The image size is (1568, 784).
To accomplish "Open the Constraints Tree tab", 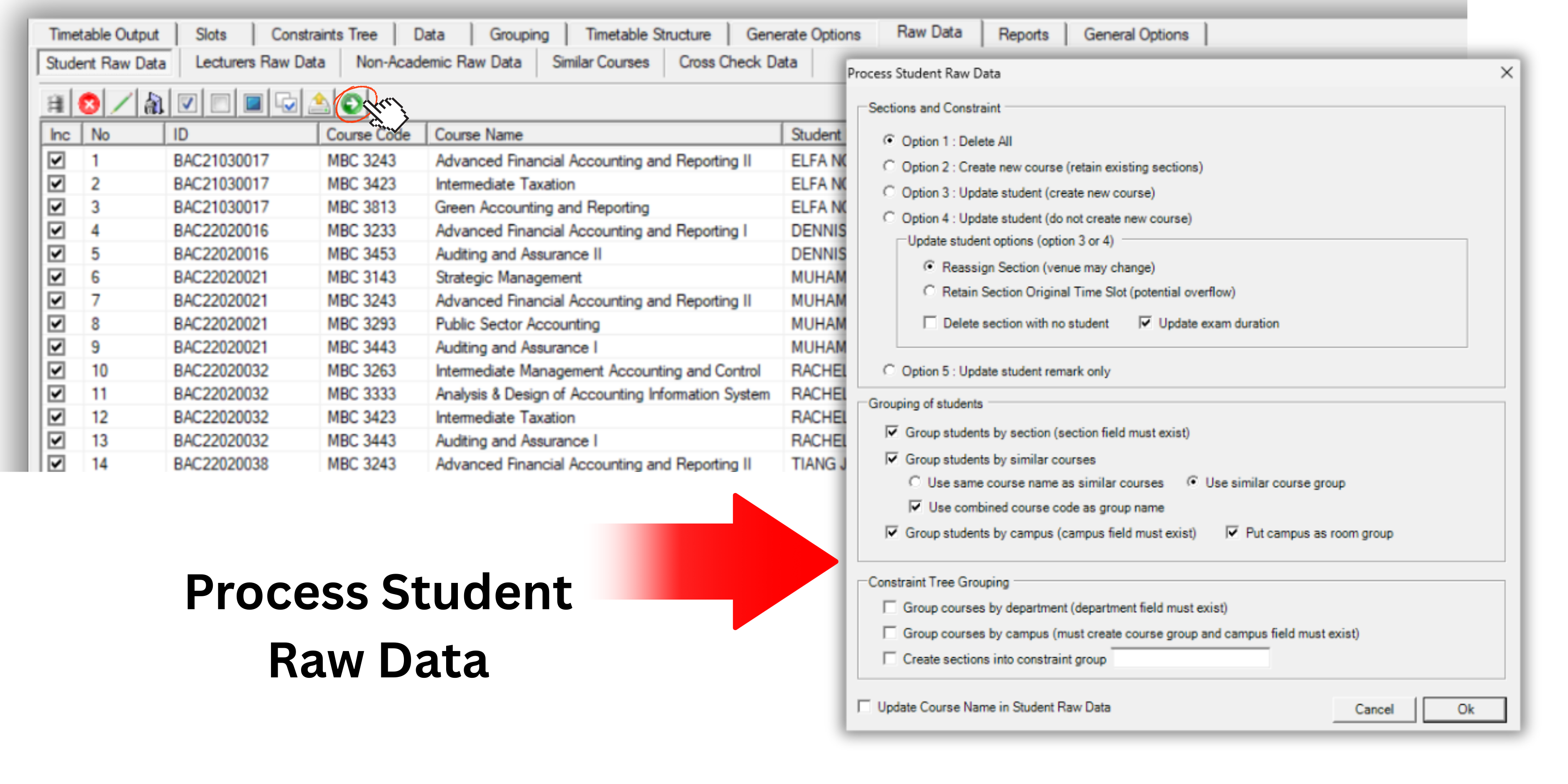I will (324, 34).
